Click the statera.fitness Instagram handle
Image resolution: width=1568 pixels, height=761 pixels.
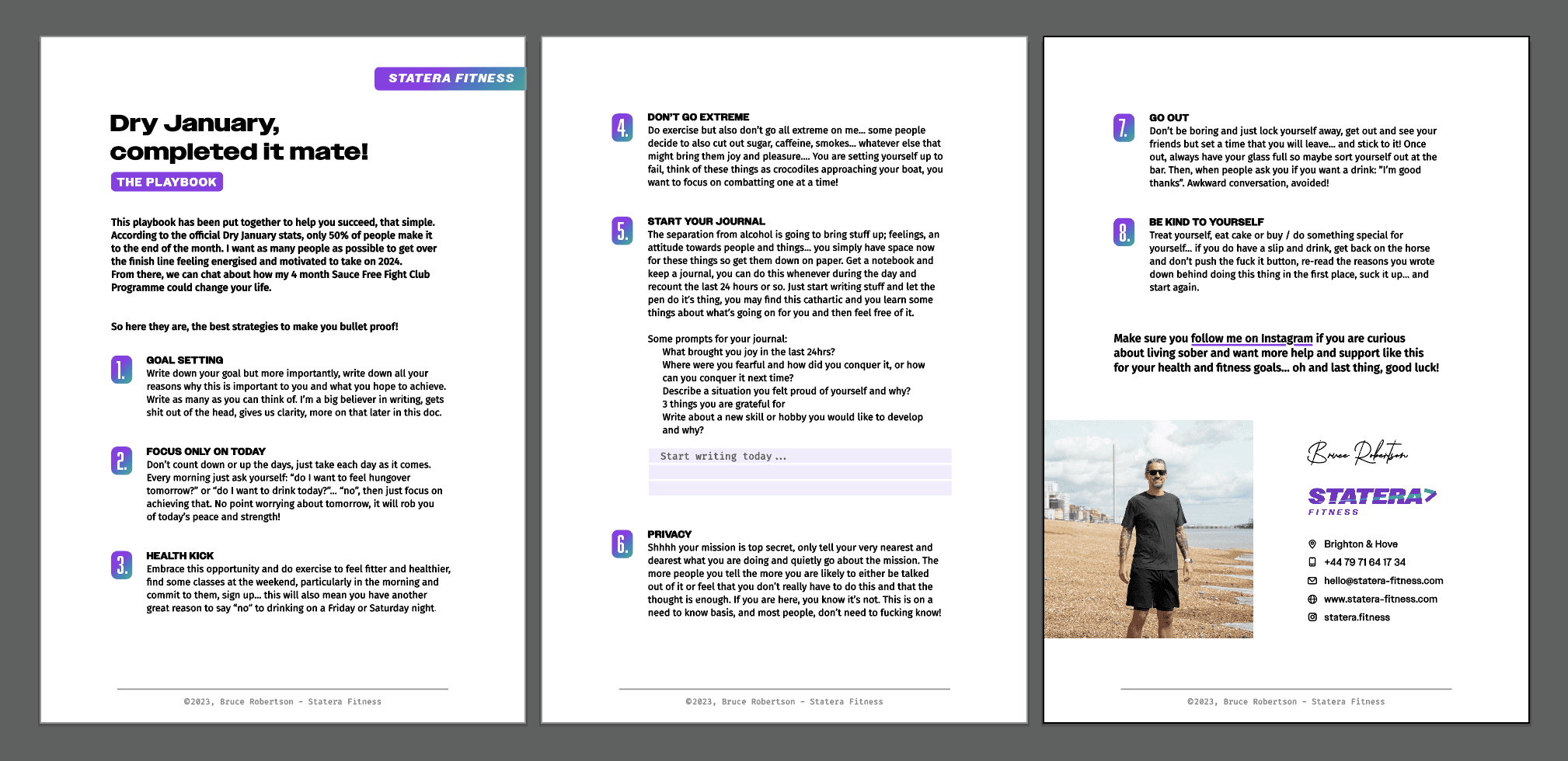point(1357,617)
